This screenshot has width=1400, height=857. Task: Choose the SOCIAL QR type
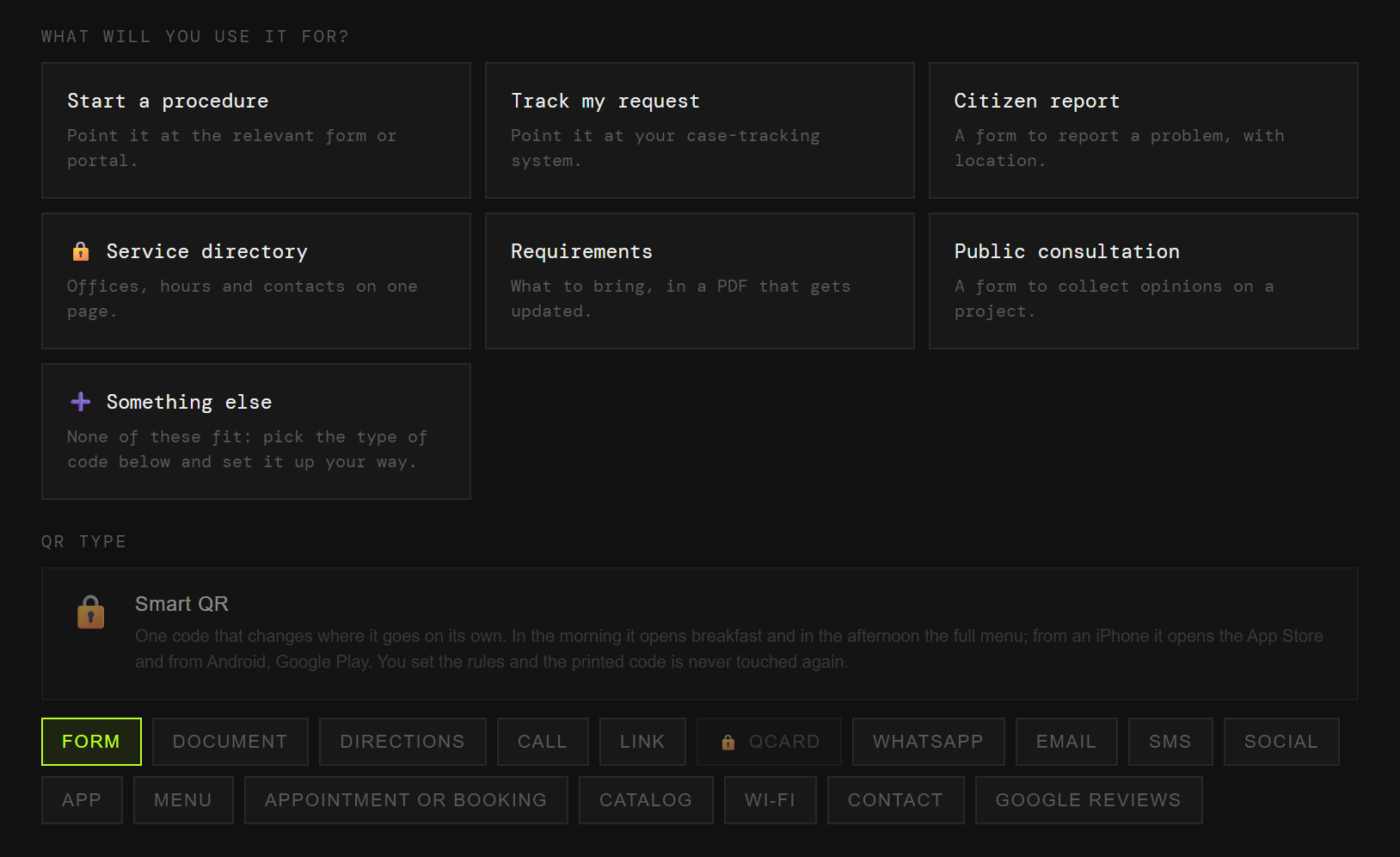(1281, 742)
